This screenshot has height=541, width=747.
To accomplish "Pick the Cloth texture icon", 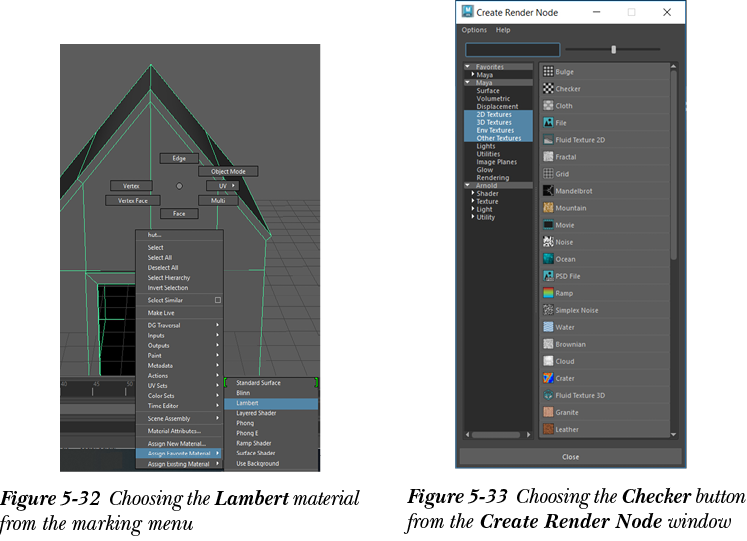I will (x=548, y=106).
